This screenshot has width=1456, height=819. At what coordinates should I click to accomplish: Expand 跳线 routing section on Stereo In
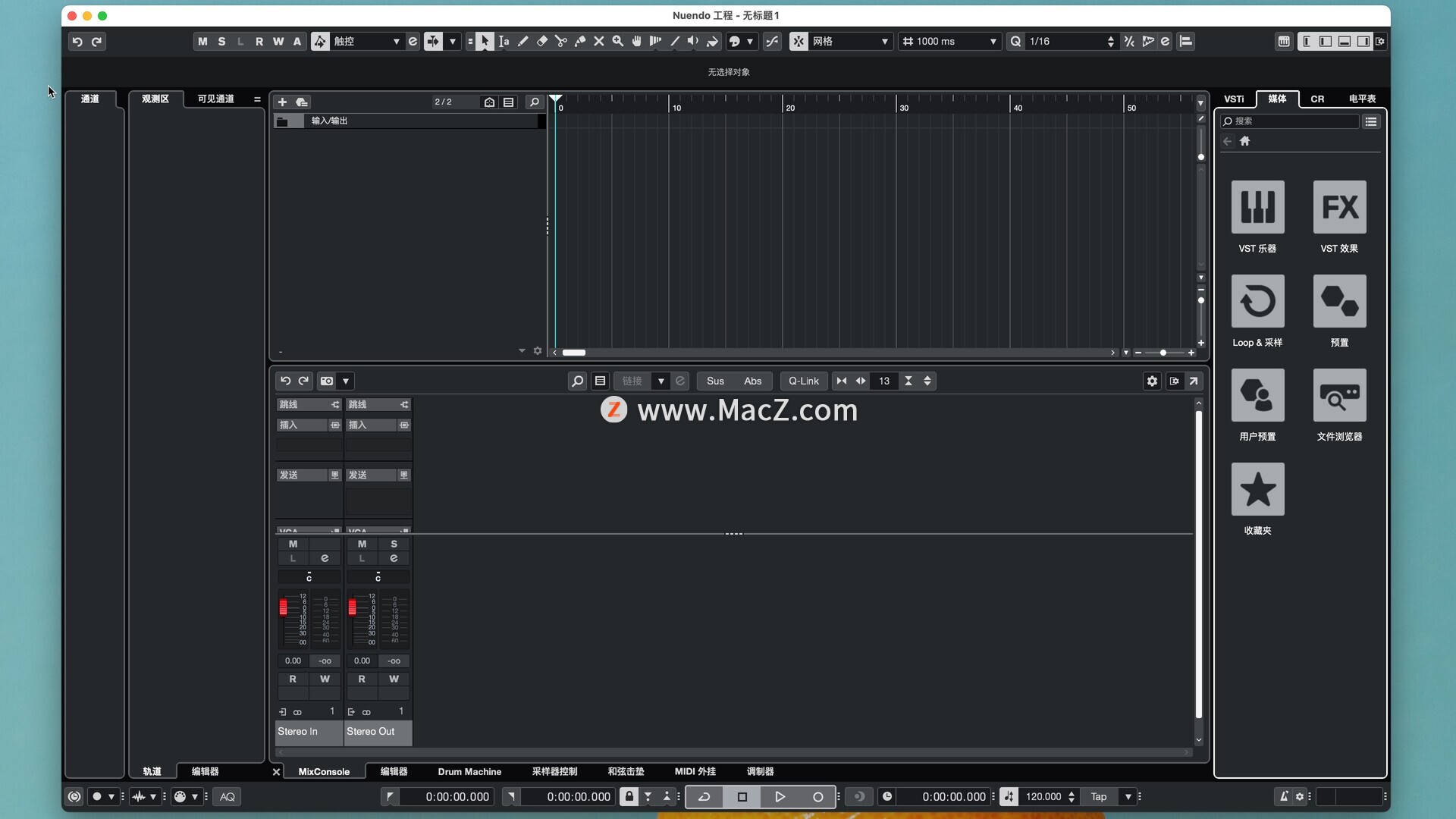(x=309, y=405)
